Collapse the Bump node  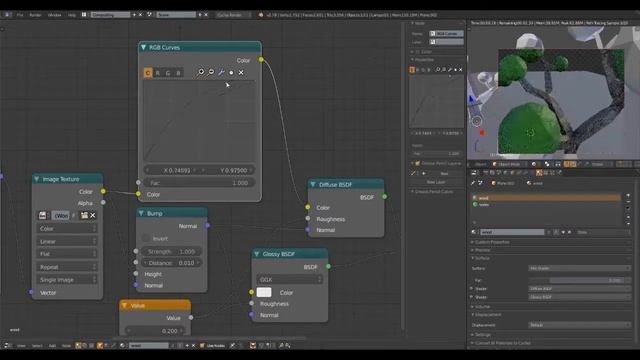coord(141,213)
